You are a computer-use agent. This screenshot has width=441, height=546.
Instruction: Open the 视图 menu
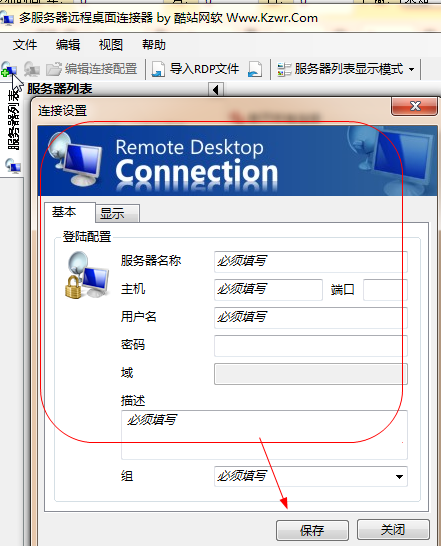coord(111,45)
